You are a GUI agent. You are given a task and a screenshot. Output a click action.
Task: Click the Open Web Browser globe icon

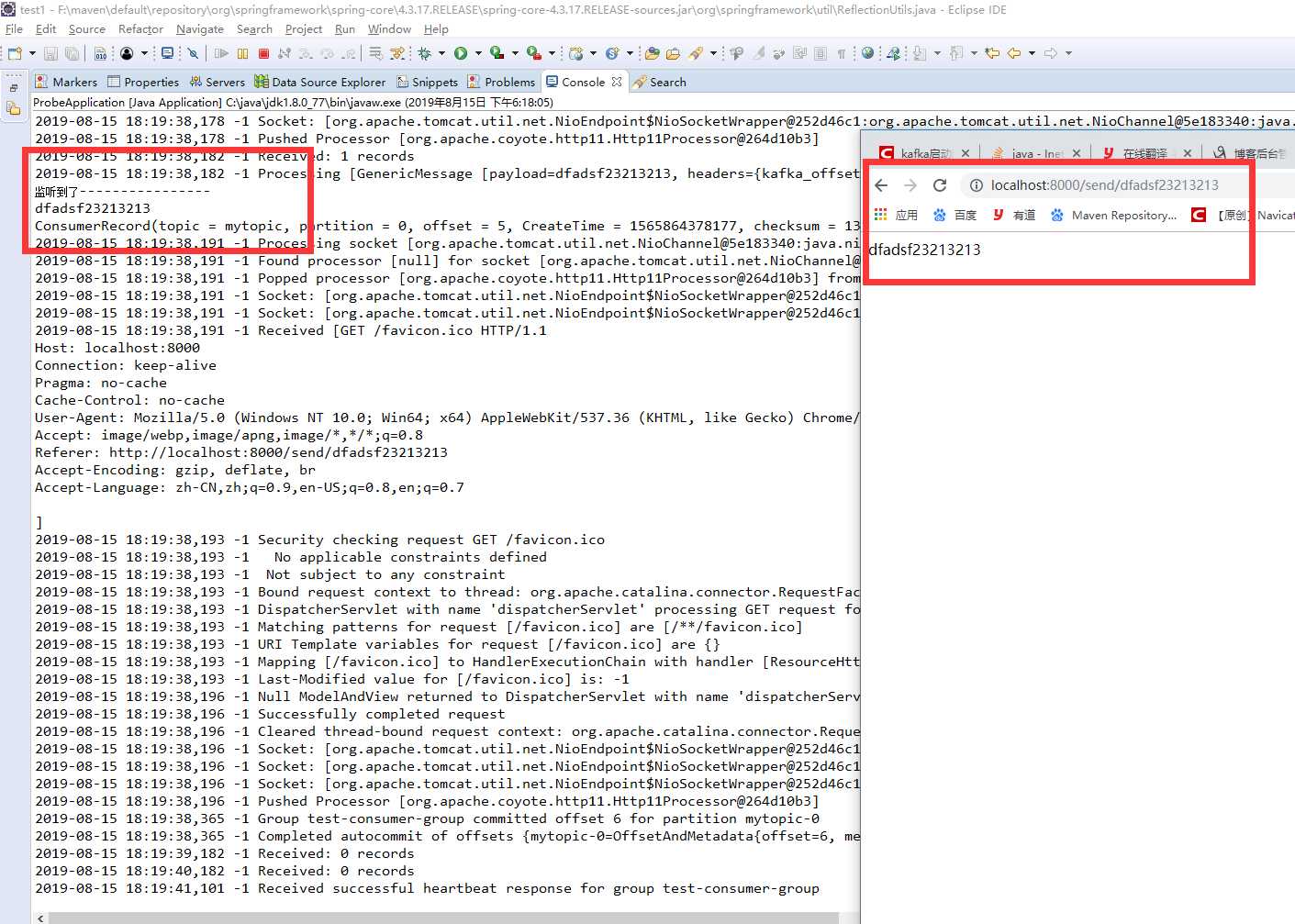pyautogui.click(x=867, y=53)
